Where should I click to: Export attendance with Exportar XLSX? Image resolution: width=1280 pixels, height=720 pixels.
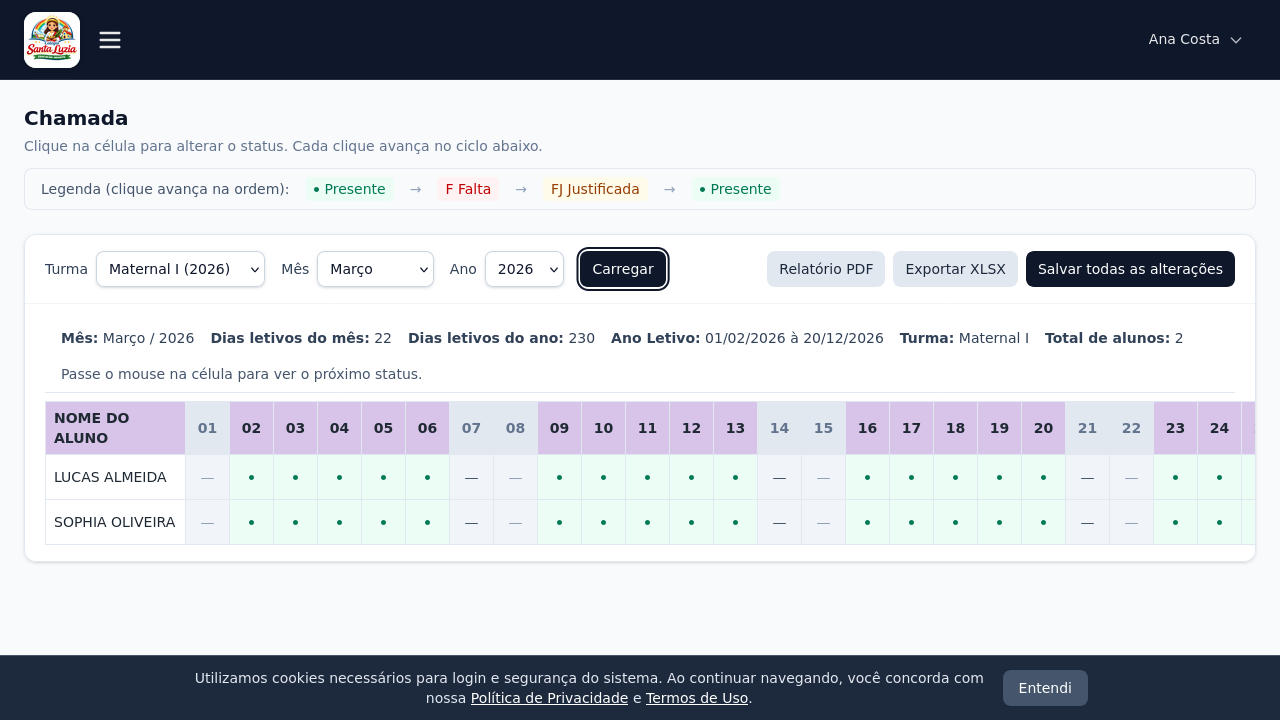[x=955, y=269]
